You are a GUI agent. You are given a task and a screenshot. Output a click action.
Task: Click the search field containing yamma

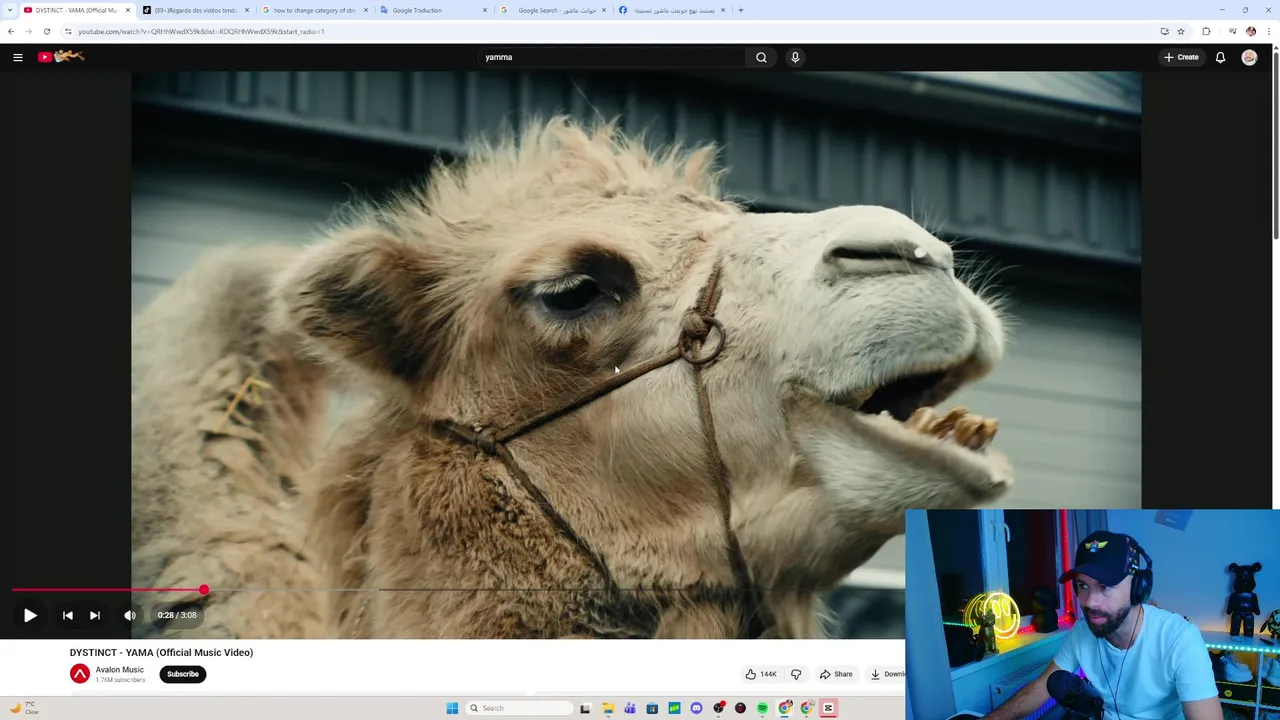(611, 57)
